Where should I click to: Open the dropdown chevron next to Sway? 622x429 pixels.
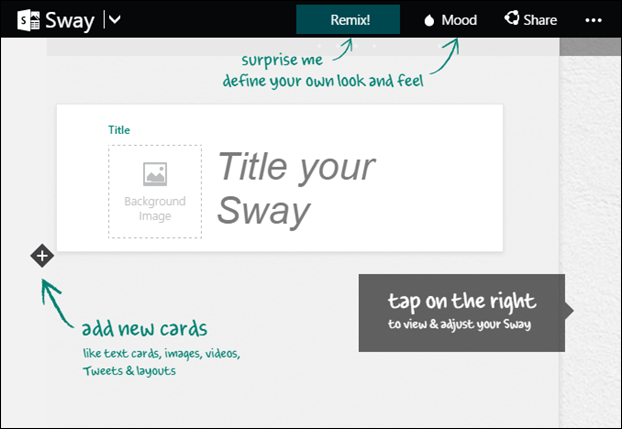pos(115,19)
